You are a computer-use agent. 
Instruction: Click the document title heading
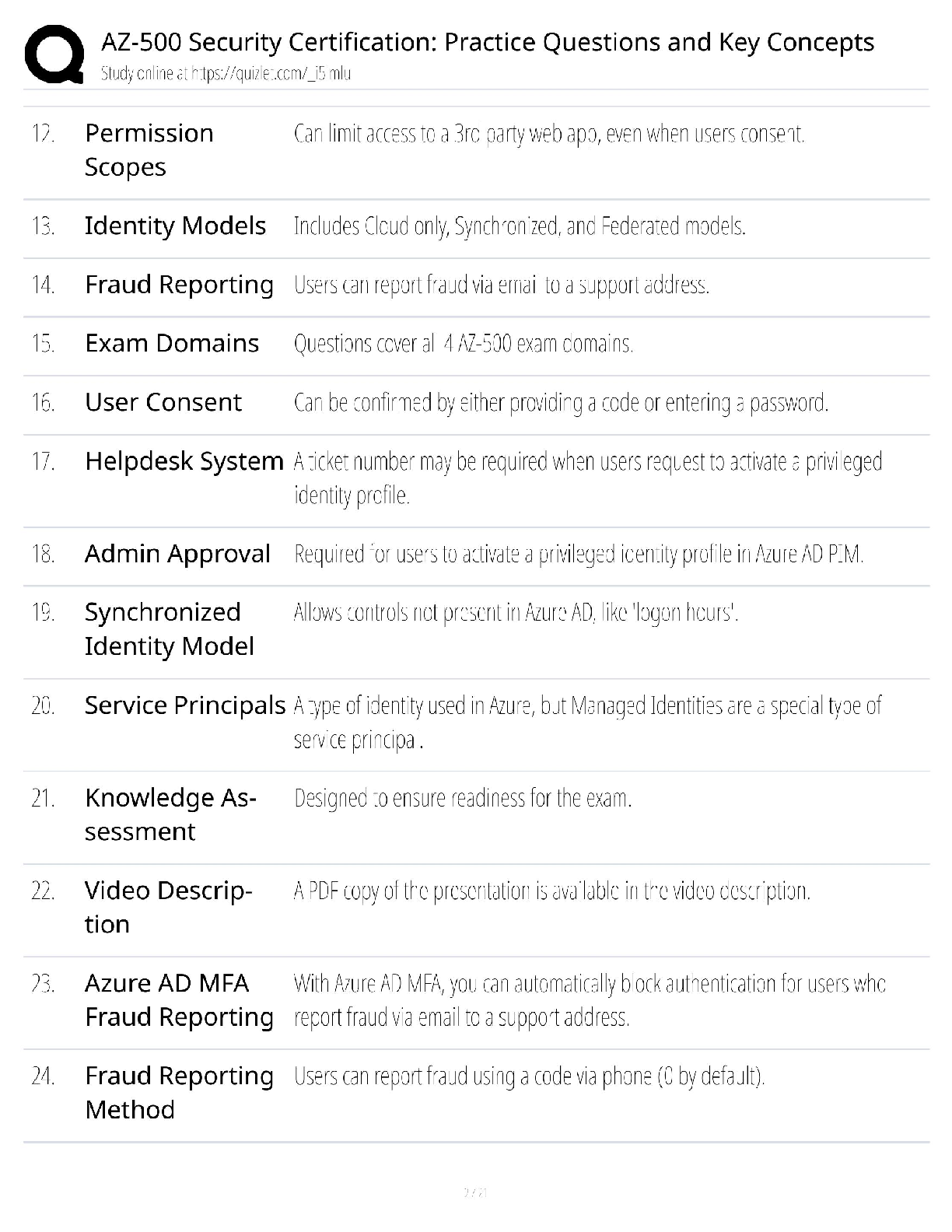pyautogui.click(x=488, y=42)
